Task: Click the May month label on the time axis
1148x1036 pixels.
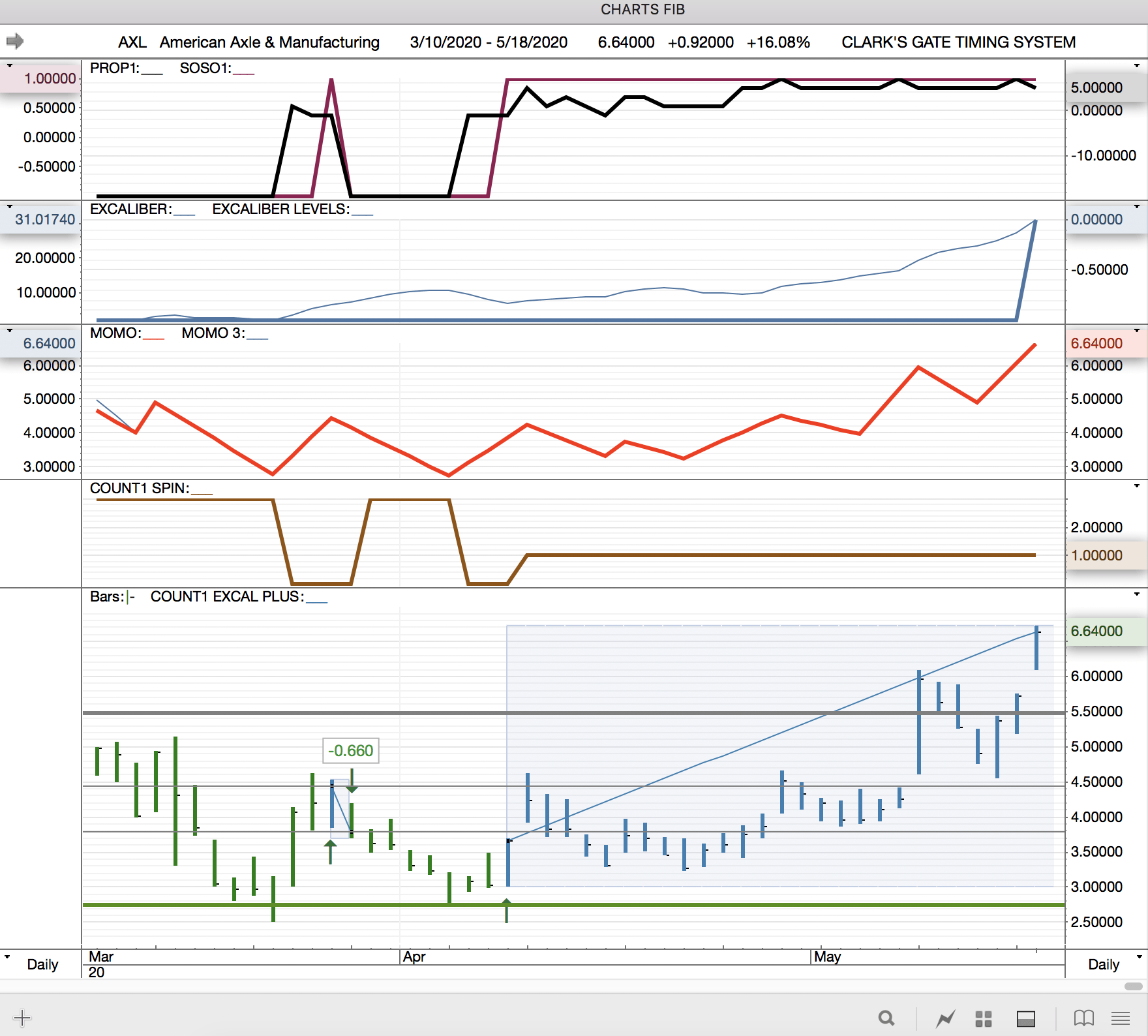Action: [828, 957]
